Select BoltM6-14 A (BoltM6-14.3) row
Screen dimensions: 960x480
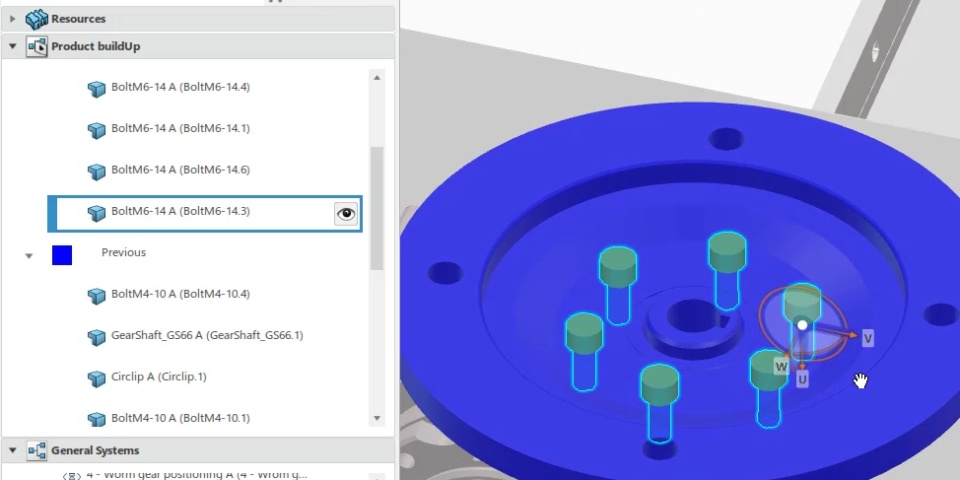205,214
